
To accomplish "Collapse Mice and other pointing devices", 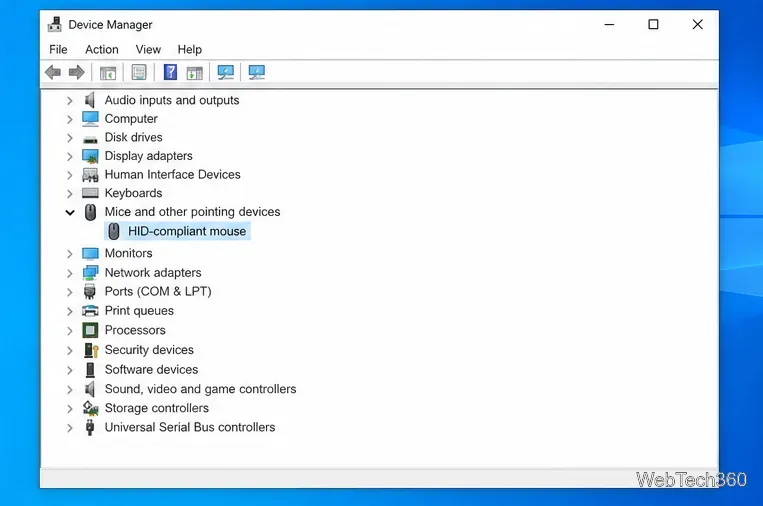I will [70, 213].
